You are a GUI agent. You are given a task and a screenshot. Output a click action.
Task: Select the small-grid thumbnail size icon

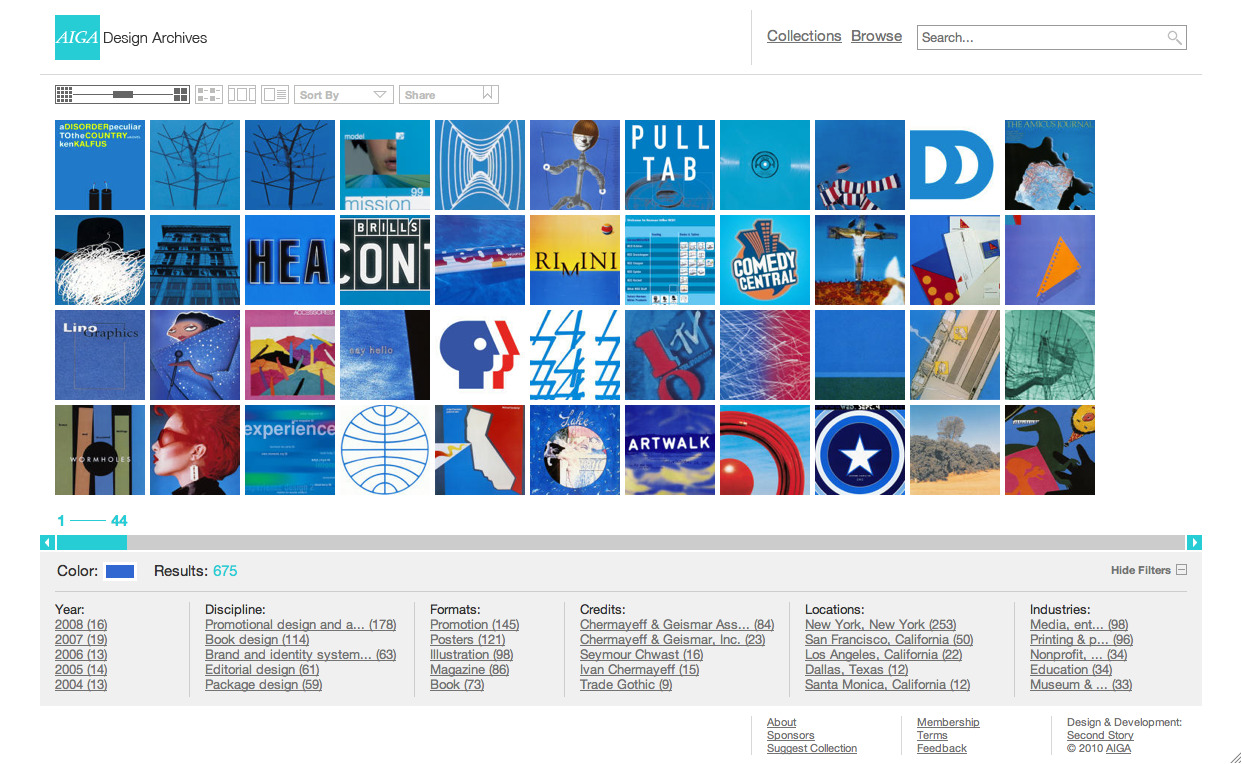[x=64, y=94]
